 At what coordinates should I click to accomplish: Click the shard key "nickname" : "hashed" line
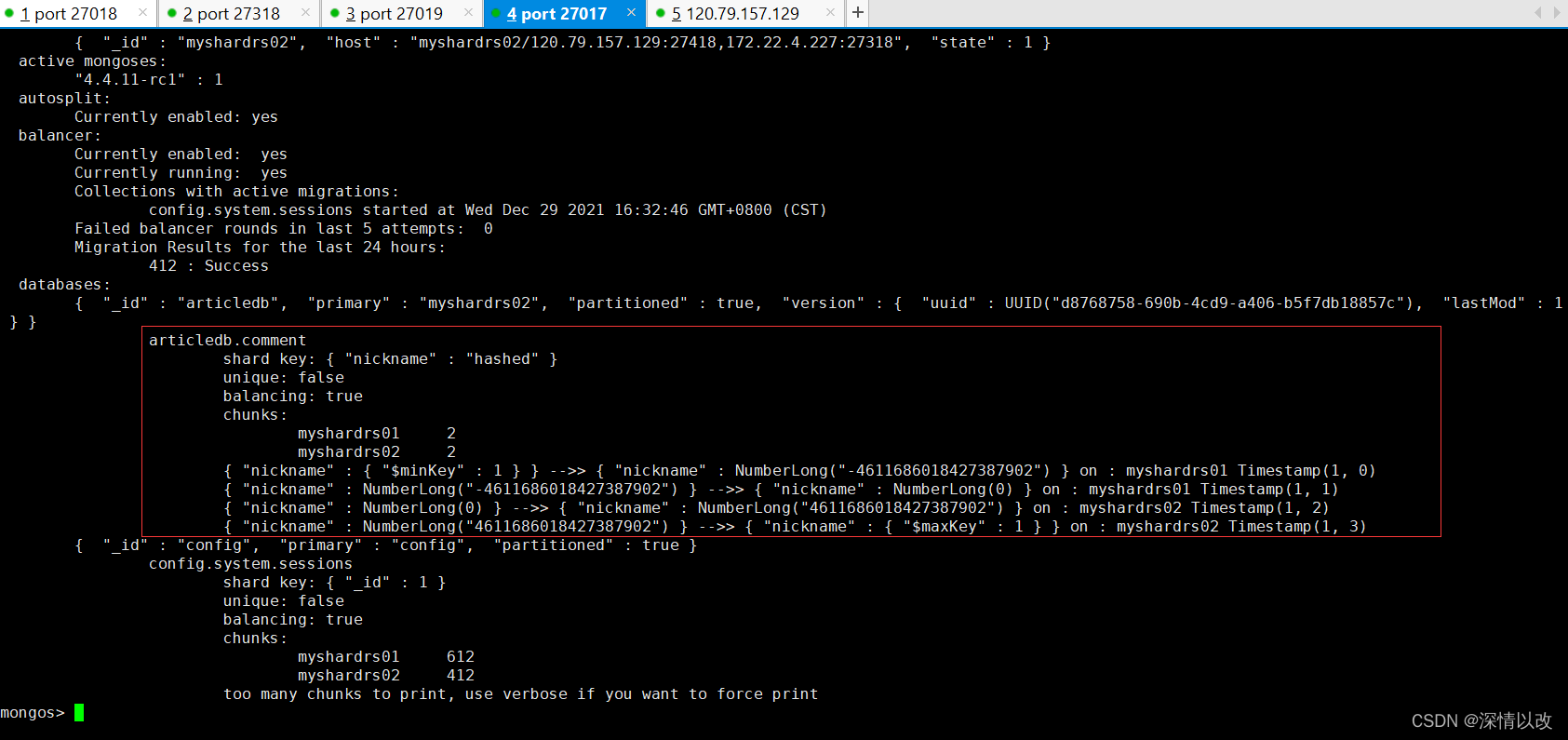[390, 359]
